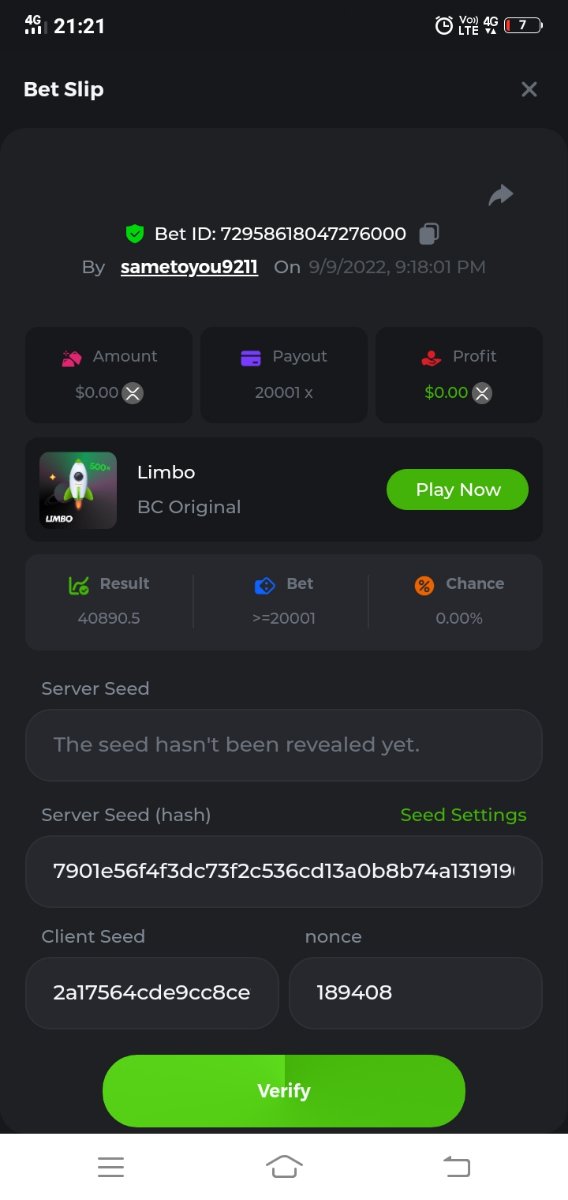Tap the green verified shield icon
The height and width of the screenshot is (1200, 568).
[x=135, y=234]
